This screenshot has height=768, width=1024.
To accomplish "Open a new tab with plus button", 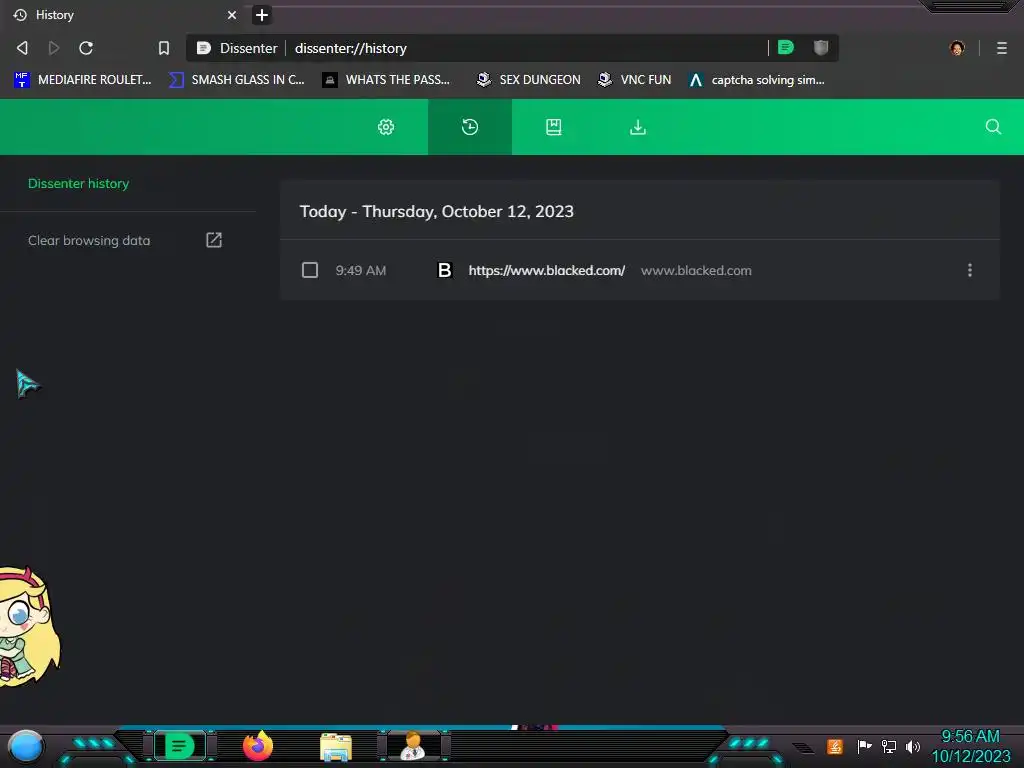I will coord(262,15).
